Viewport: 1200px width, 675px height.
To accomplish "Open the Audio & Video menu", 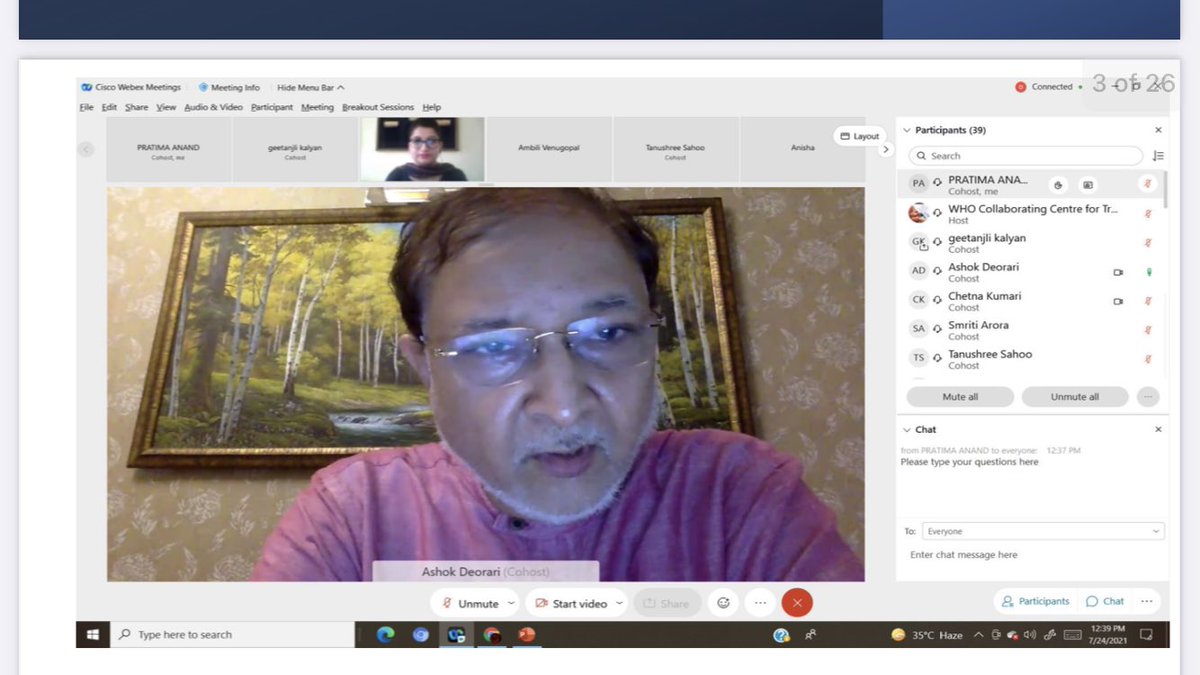I will (x=213, y=107).
